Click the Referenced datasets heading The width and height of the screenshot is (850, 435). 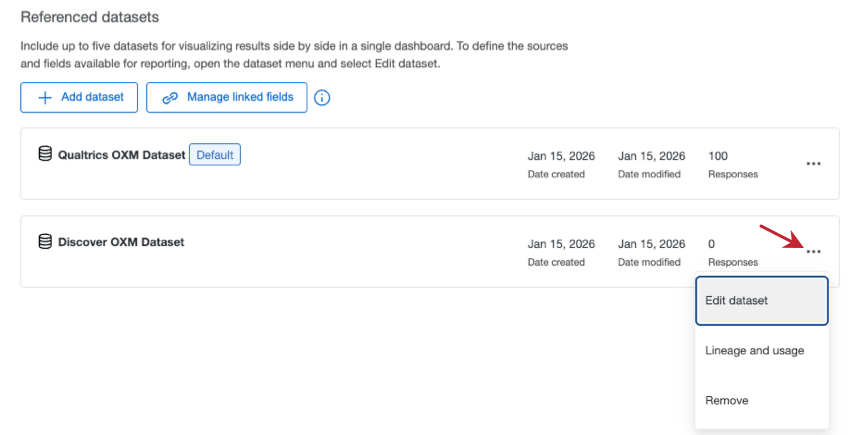coord(90,18)
